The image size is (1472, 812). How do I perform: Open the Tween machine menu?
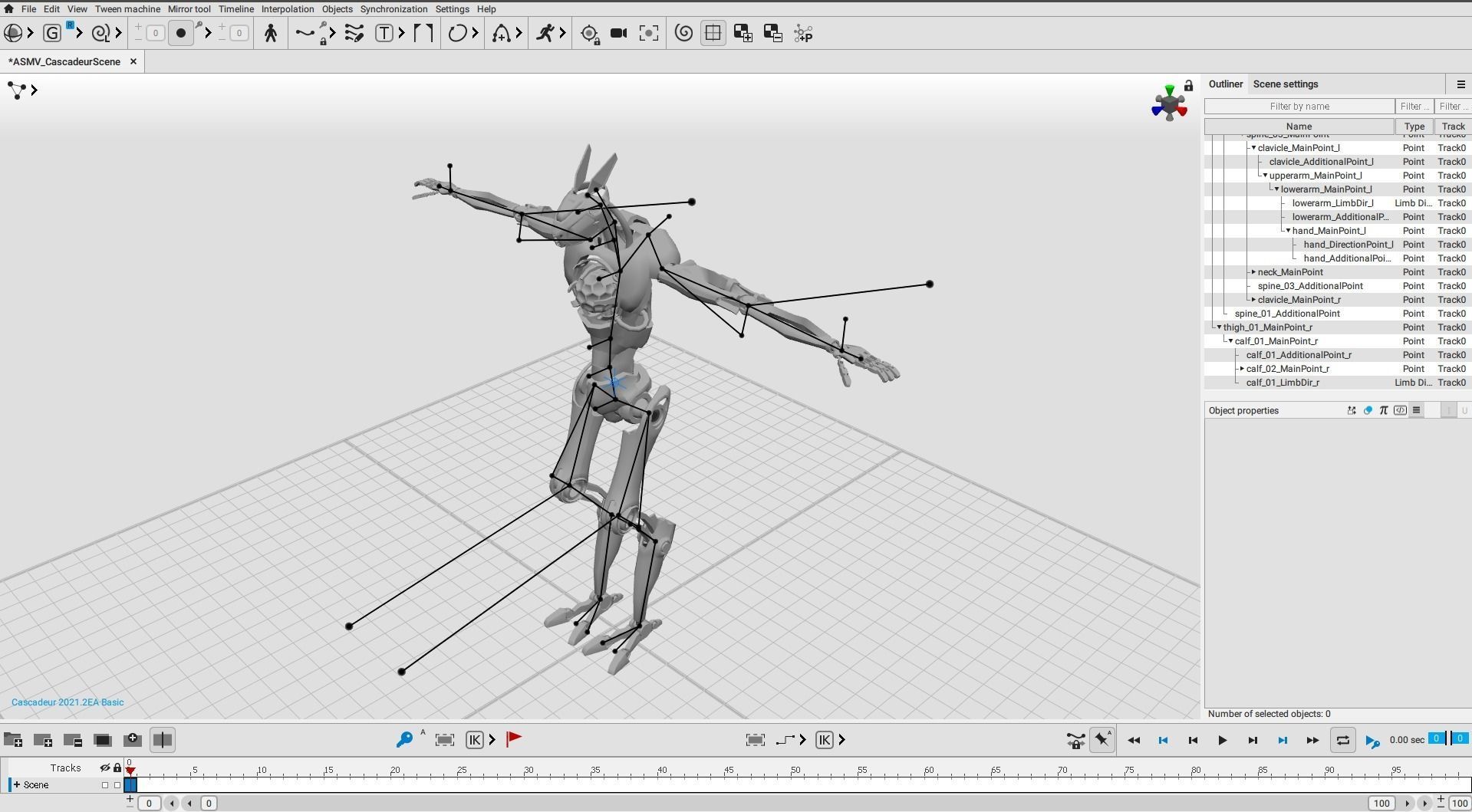click(x=127, y=9)
